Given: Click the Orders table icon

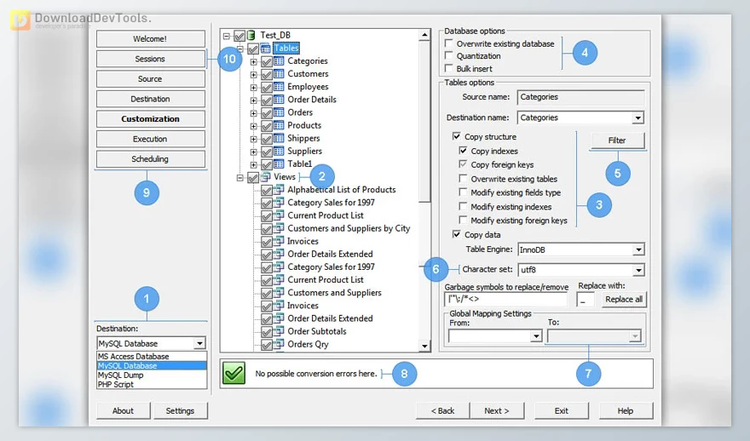Looking at the screenshot, I should coord(279,112).
